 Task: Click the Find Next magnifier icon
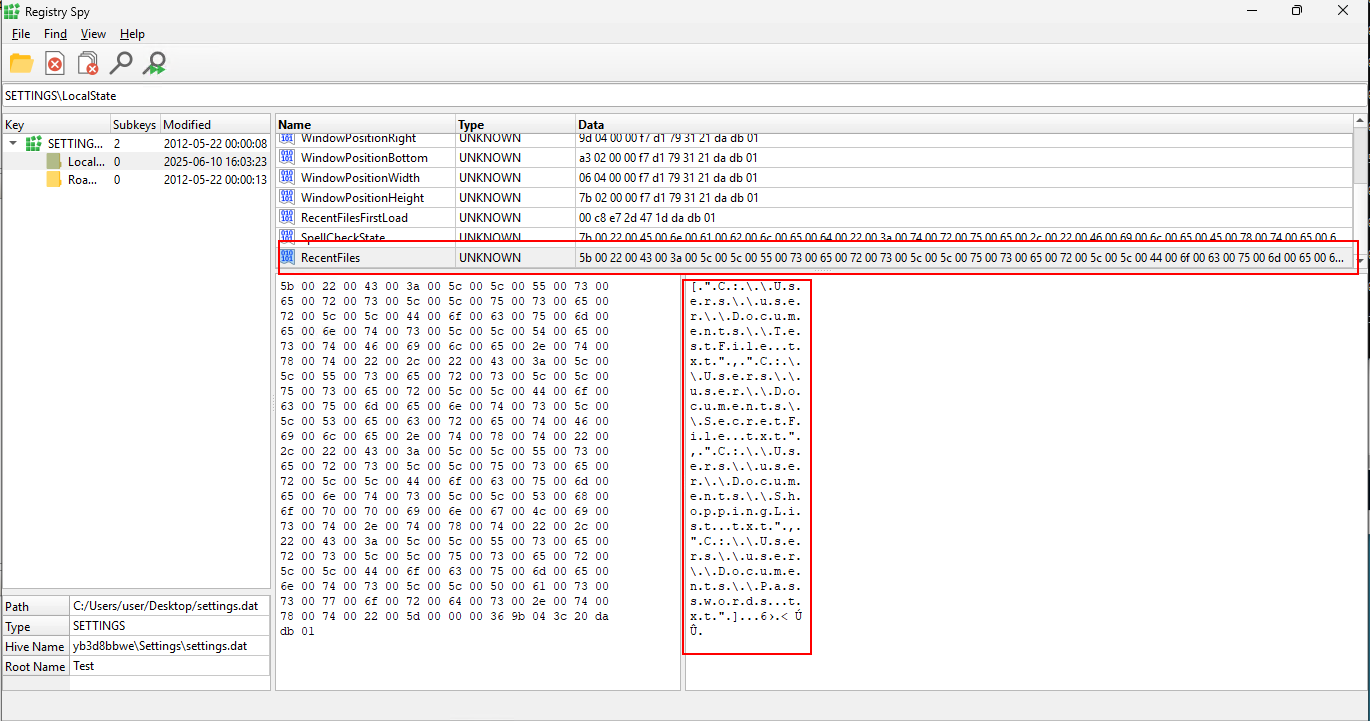pos(154,64)
